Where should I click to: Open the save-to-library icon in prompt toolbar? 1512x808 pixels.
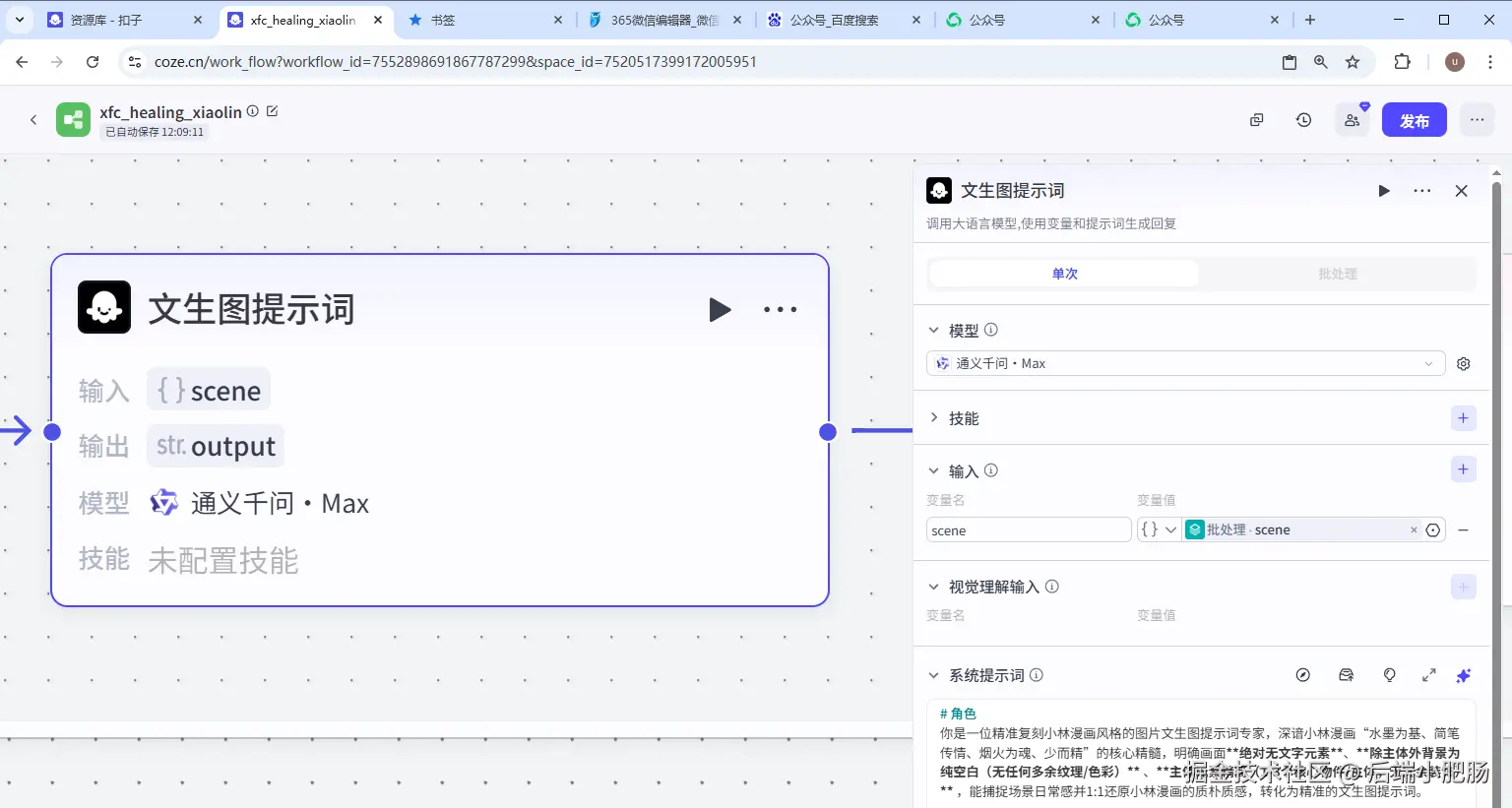(1347, 675)
